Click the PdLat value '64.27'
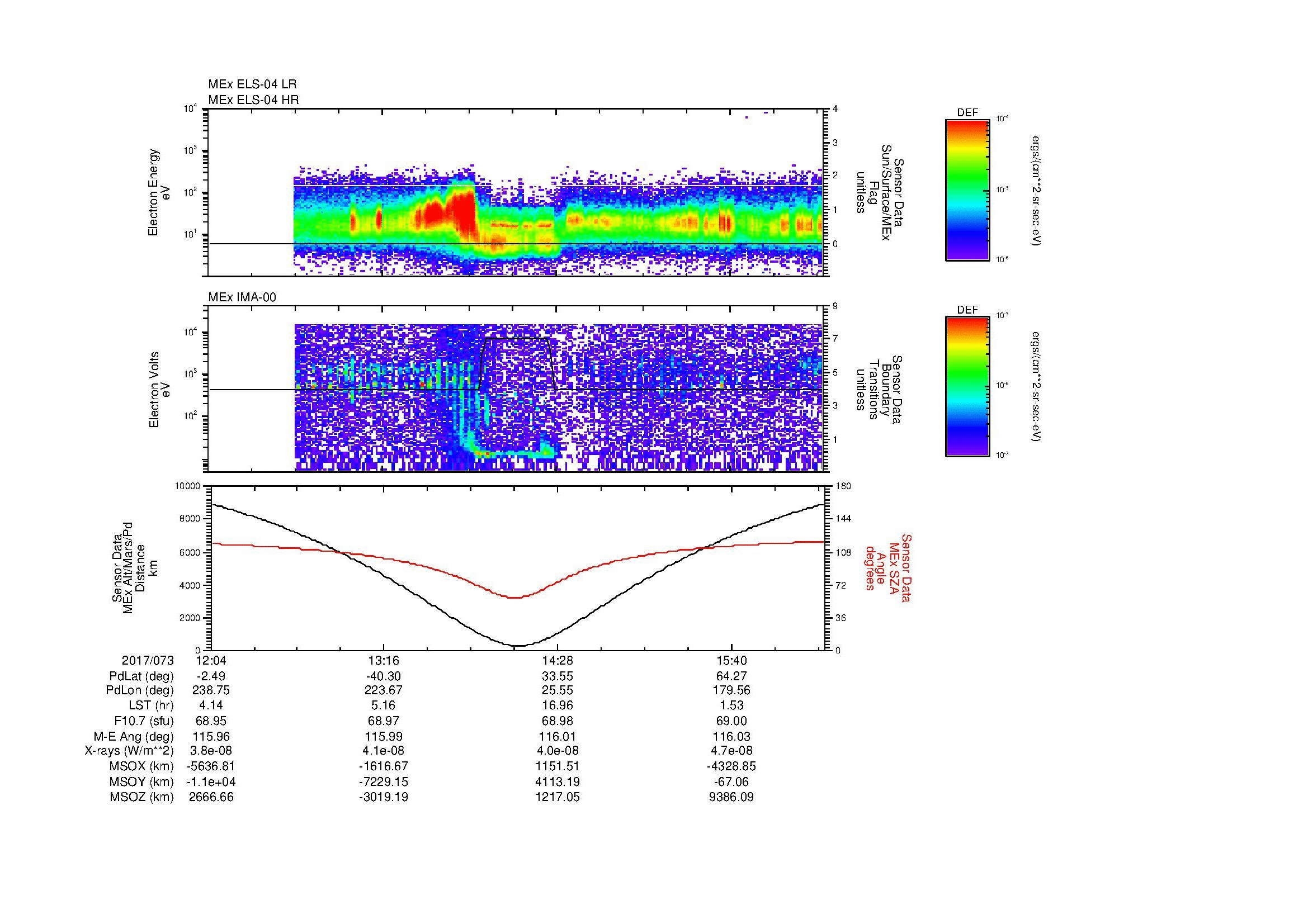 [731, 676]
